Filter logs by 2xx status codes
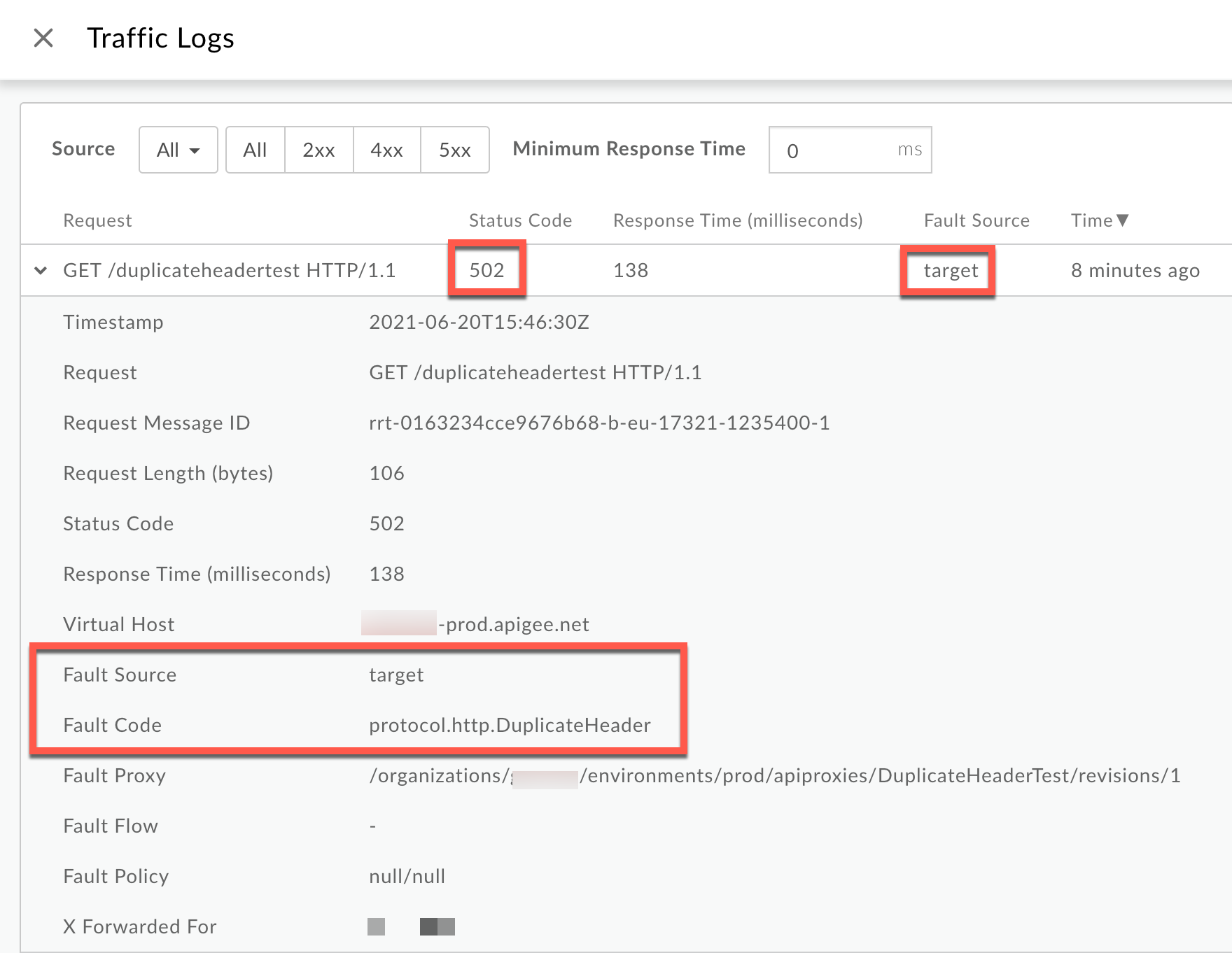 click(318, 150)
